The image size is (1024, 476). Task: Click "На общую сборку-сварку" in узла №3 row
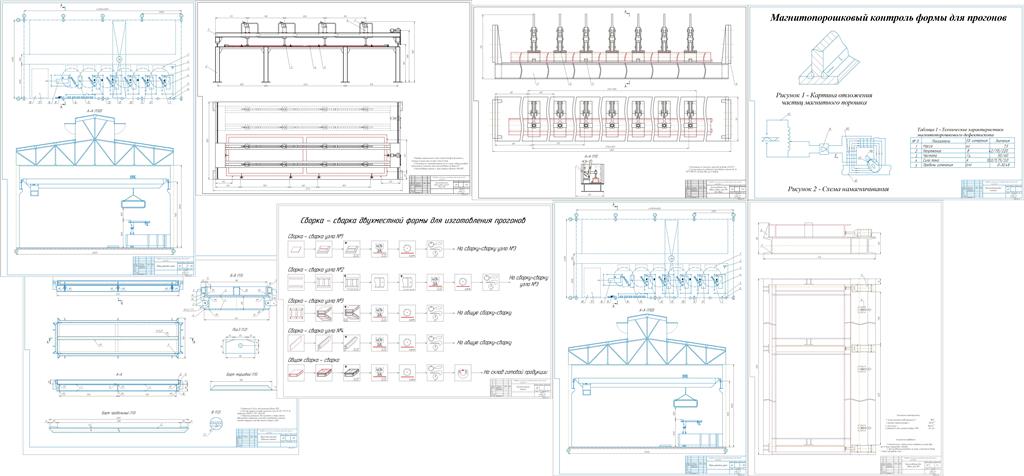[484, 313]
